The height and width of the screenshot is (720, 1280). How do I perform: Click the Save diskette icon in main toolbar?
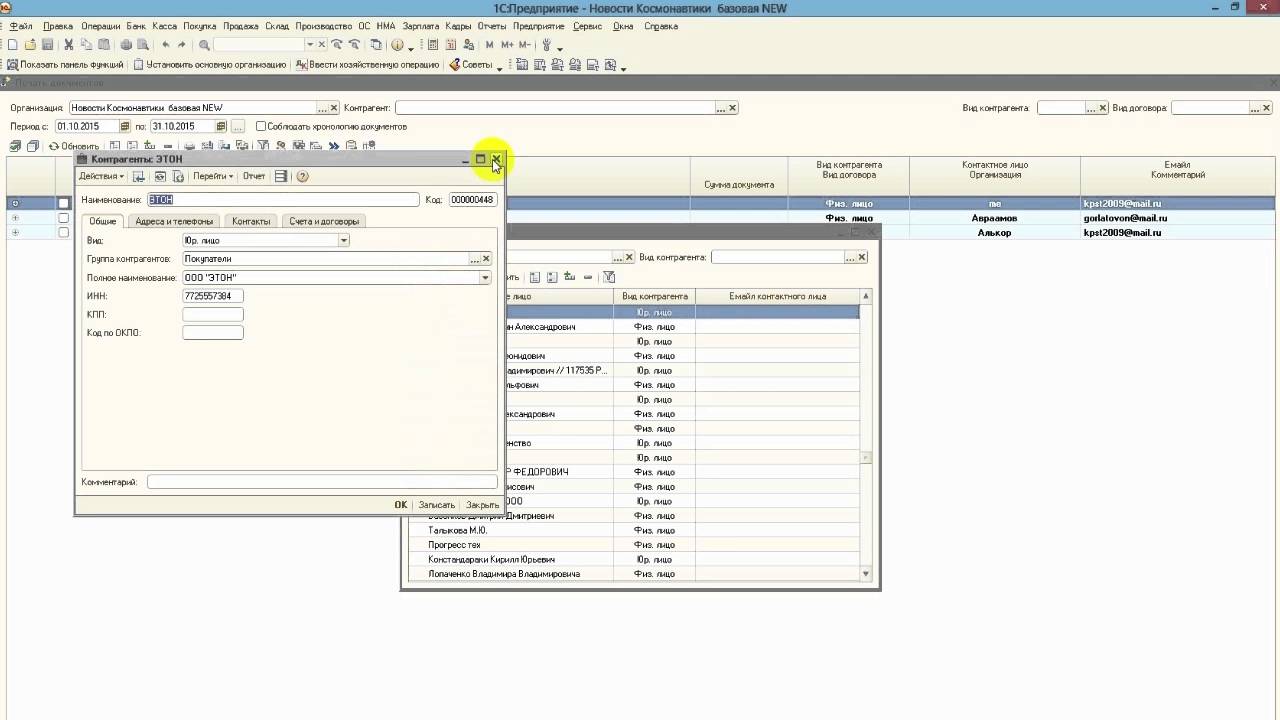point(47,45)
